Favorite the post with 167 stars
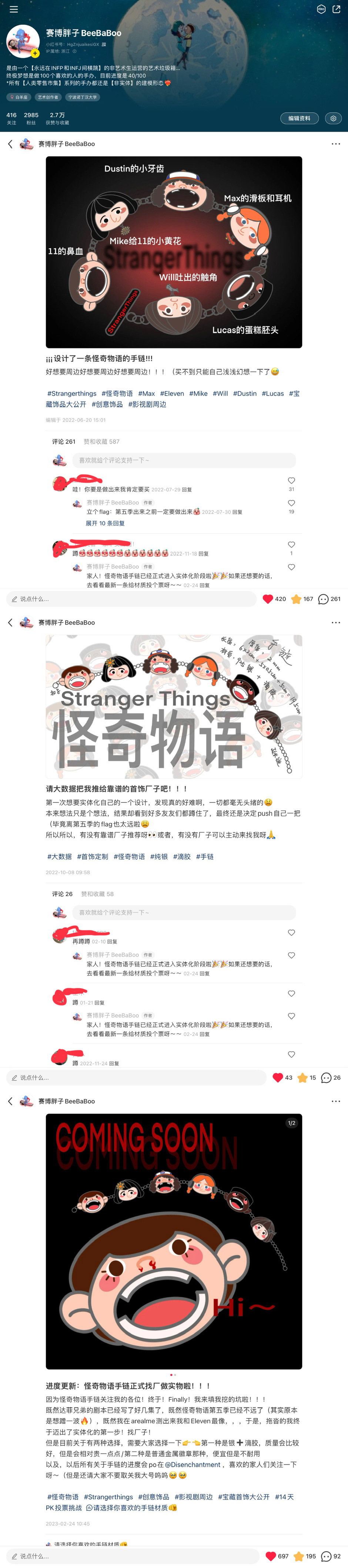The image size is (348, 1568). (302, 599)
